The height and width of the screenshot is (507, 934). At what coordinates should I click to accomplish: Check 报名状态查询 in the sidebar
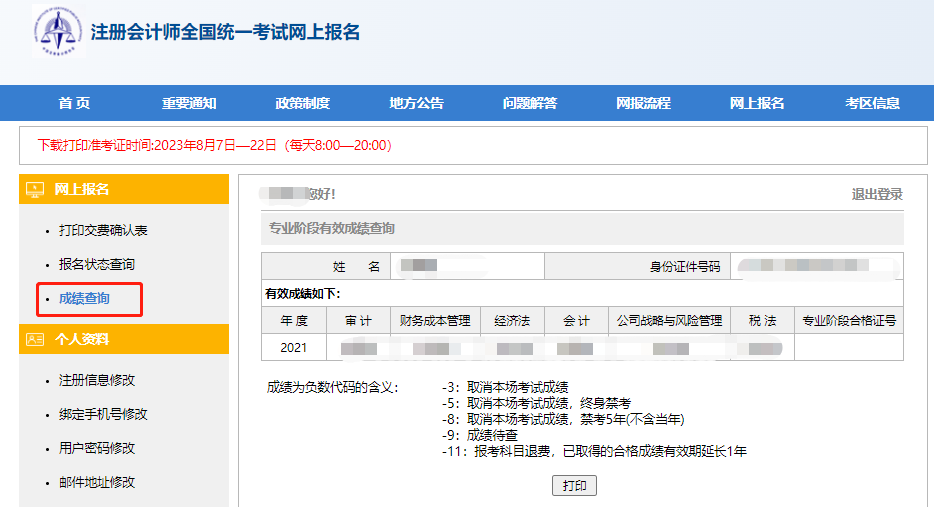tap(96, 264)
